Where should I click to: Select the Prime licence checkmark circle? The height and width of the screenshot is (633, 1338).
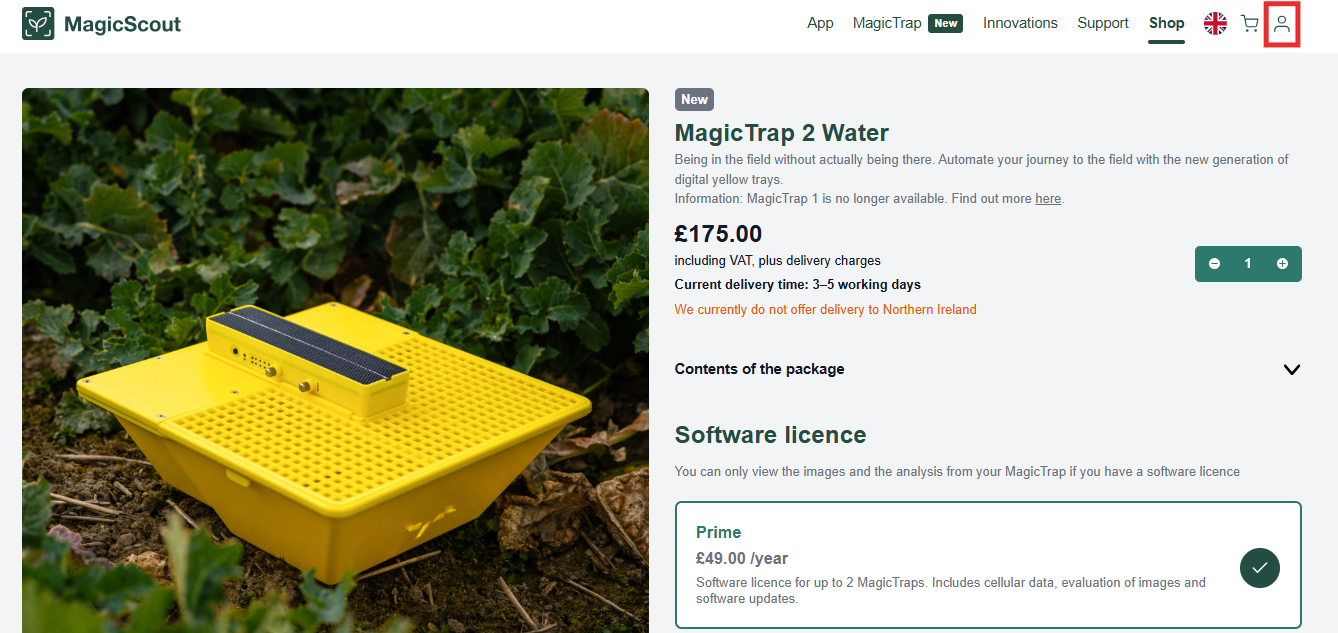click(1260, 567)
